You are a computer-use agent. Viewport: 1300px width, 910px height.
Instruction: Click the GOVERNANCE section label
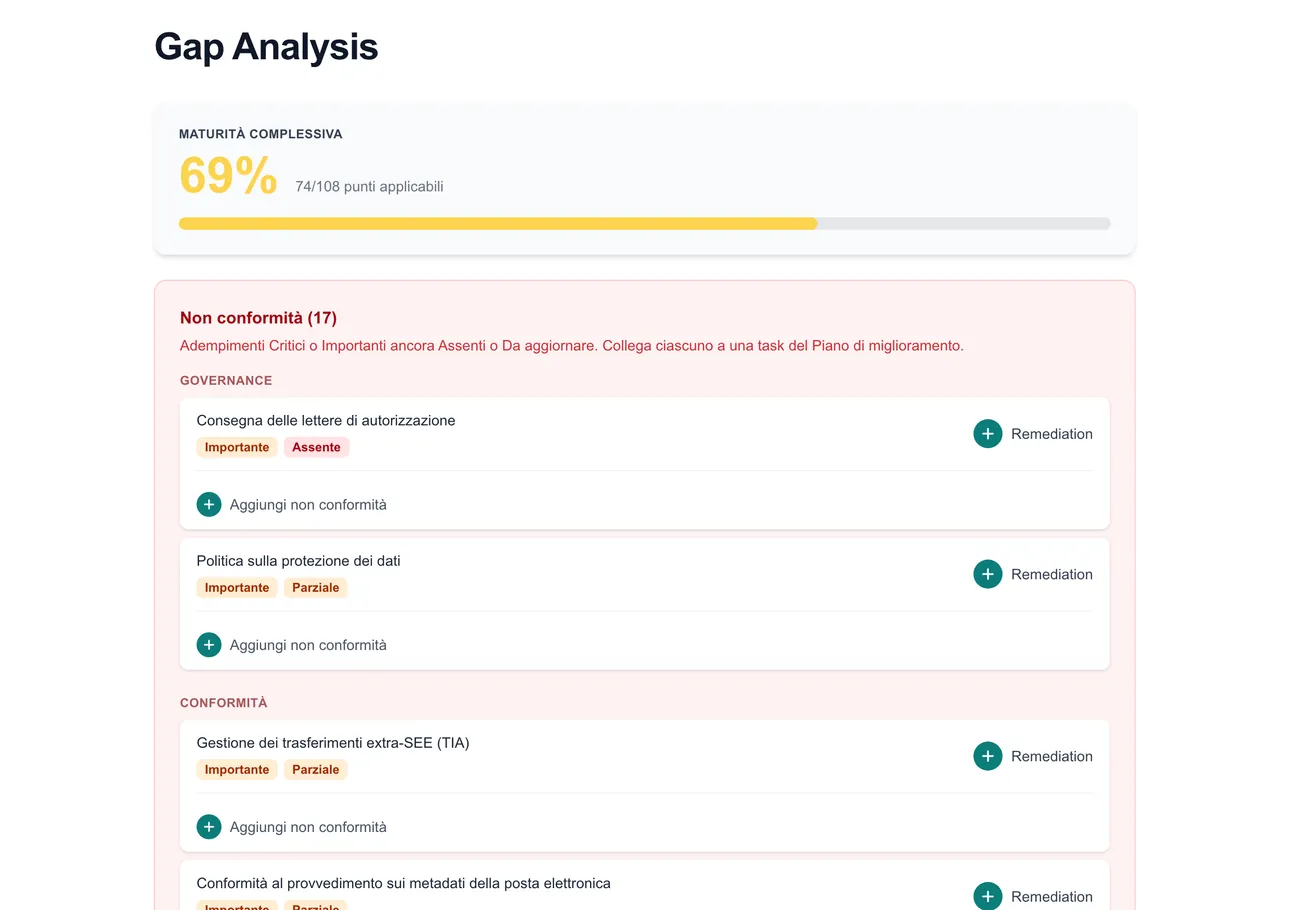click(x=226, y=381)
